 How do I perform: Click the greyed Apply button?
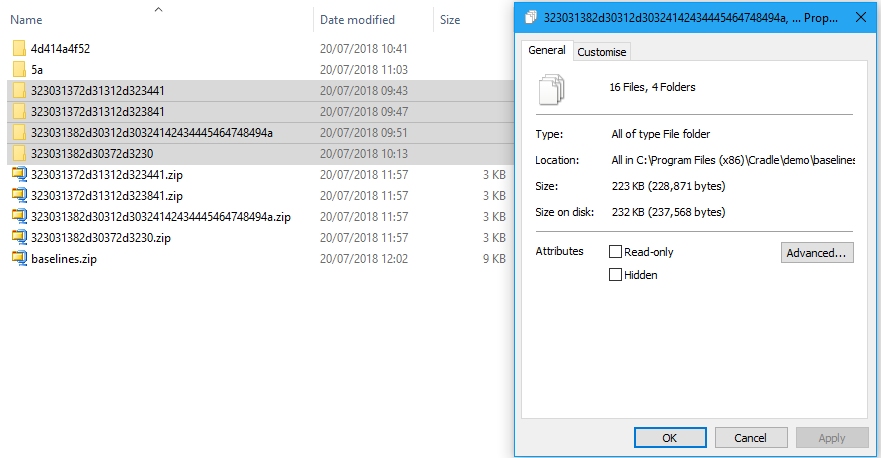[x=832, y=438]
